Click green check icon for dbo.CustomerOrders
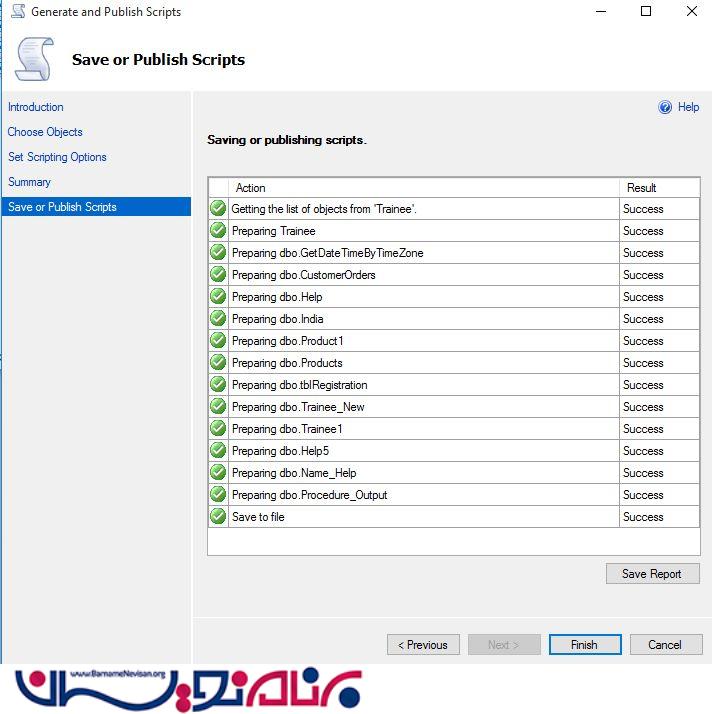712x714 pixels. pos(218,275)
